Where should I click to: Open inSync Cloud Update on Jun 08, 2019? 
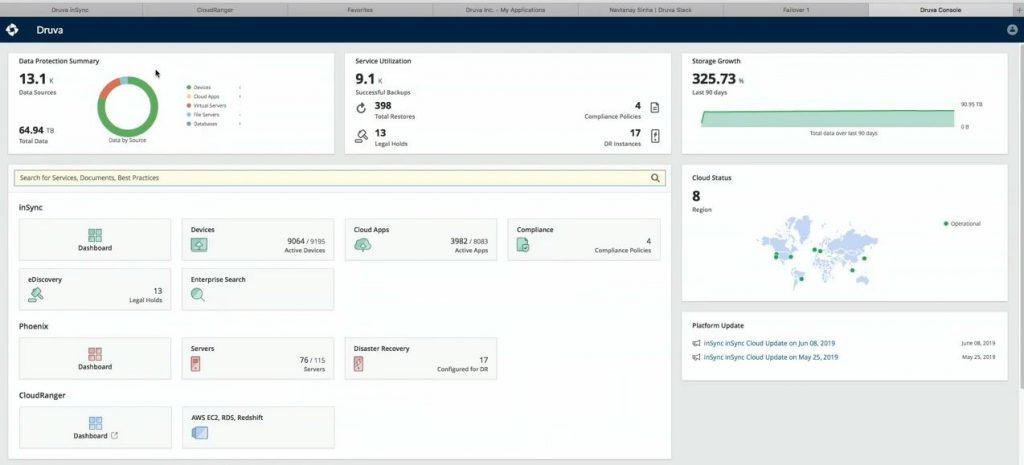click(769, 344)
